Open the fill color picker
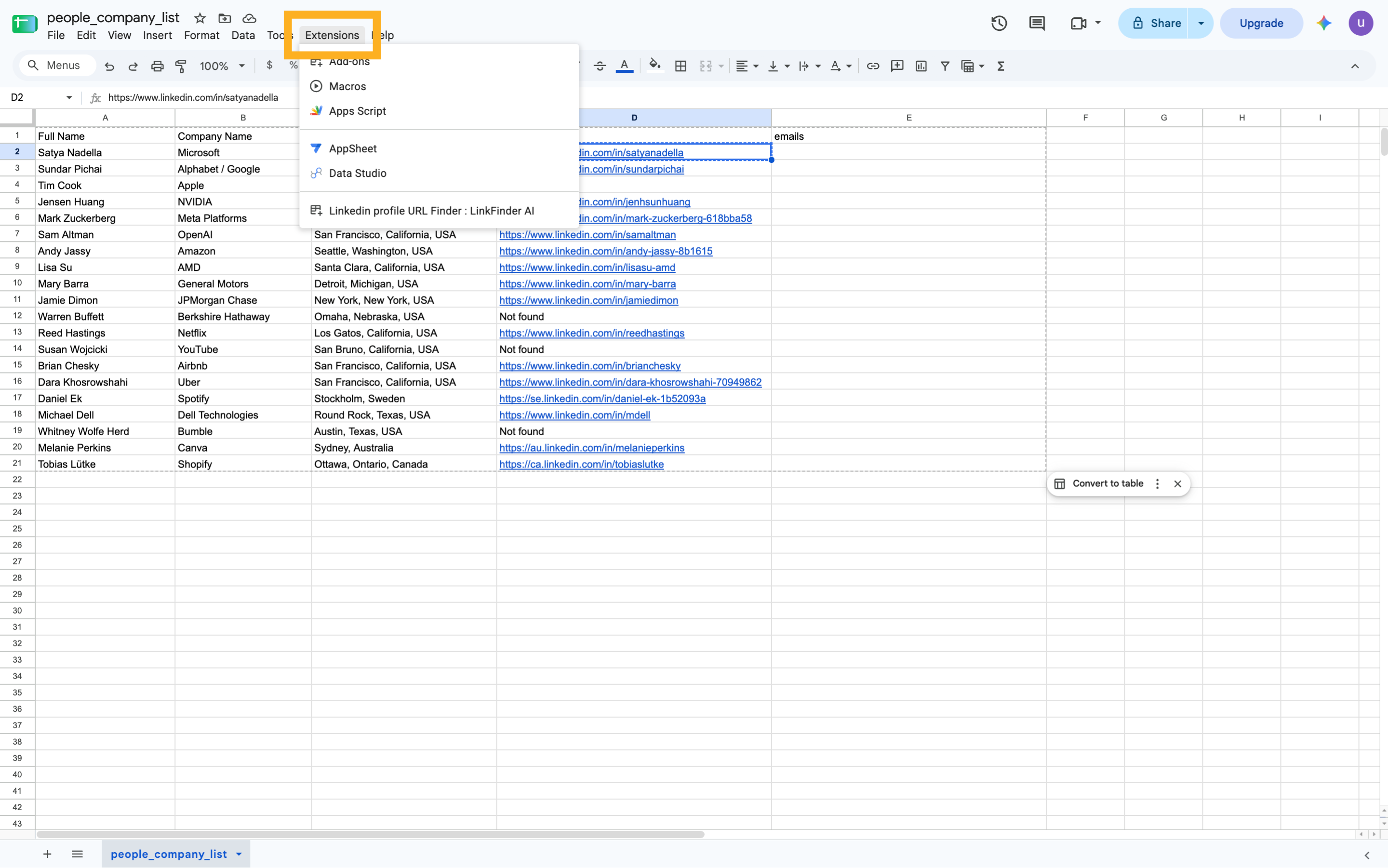The image size is (1388, 868). (654, 66)
